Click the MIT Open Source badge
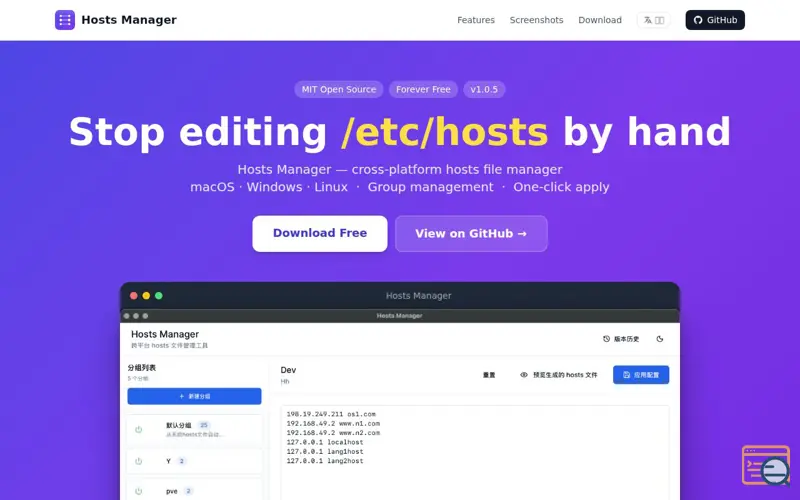800x500 pixels. [x=339, y=89]
